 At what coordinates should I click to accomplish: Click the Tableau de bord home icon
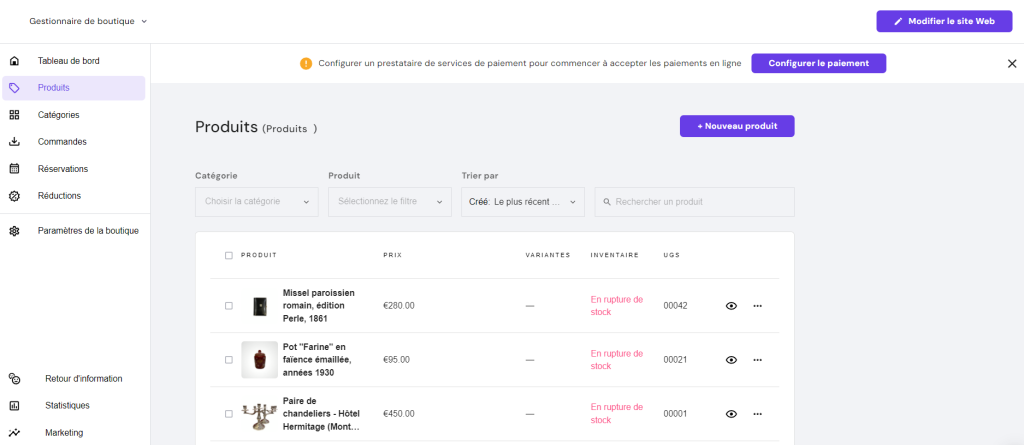(14, 61)
